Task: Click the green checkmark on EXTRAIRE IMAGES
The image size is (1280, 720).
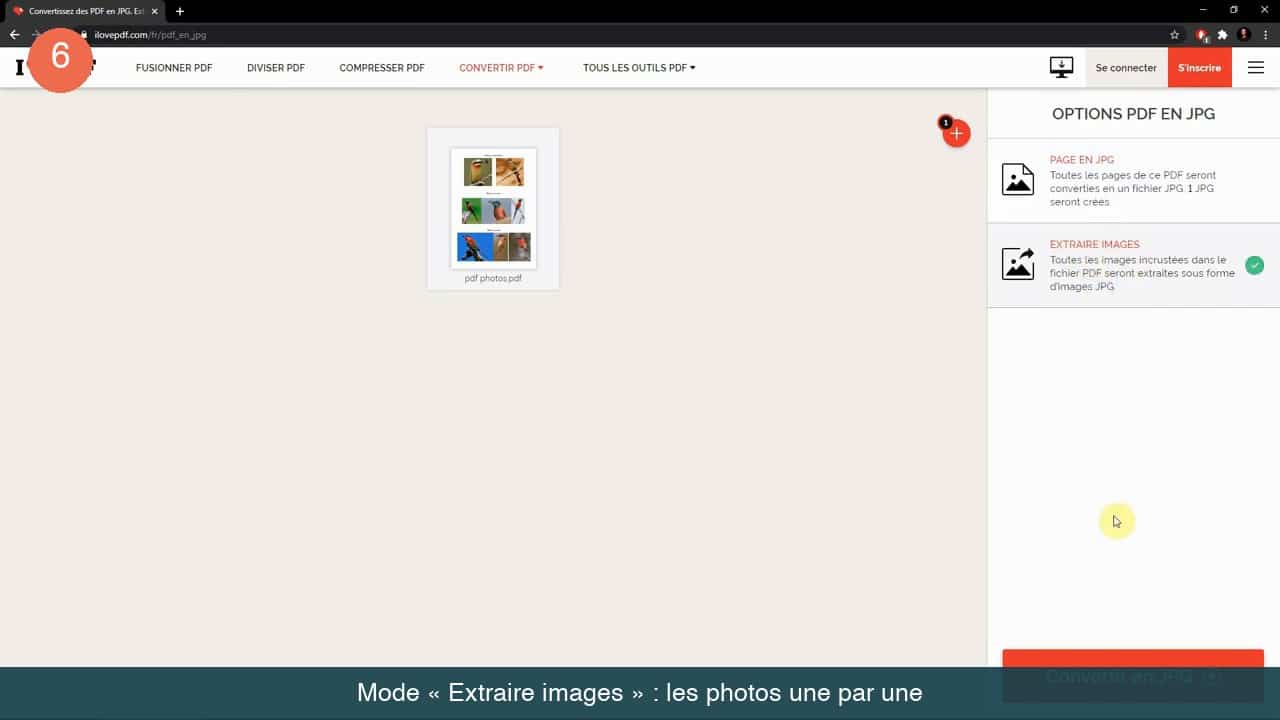Action: point(1254,265)
